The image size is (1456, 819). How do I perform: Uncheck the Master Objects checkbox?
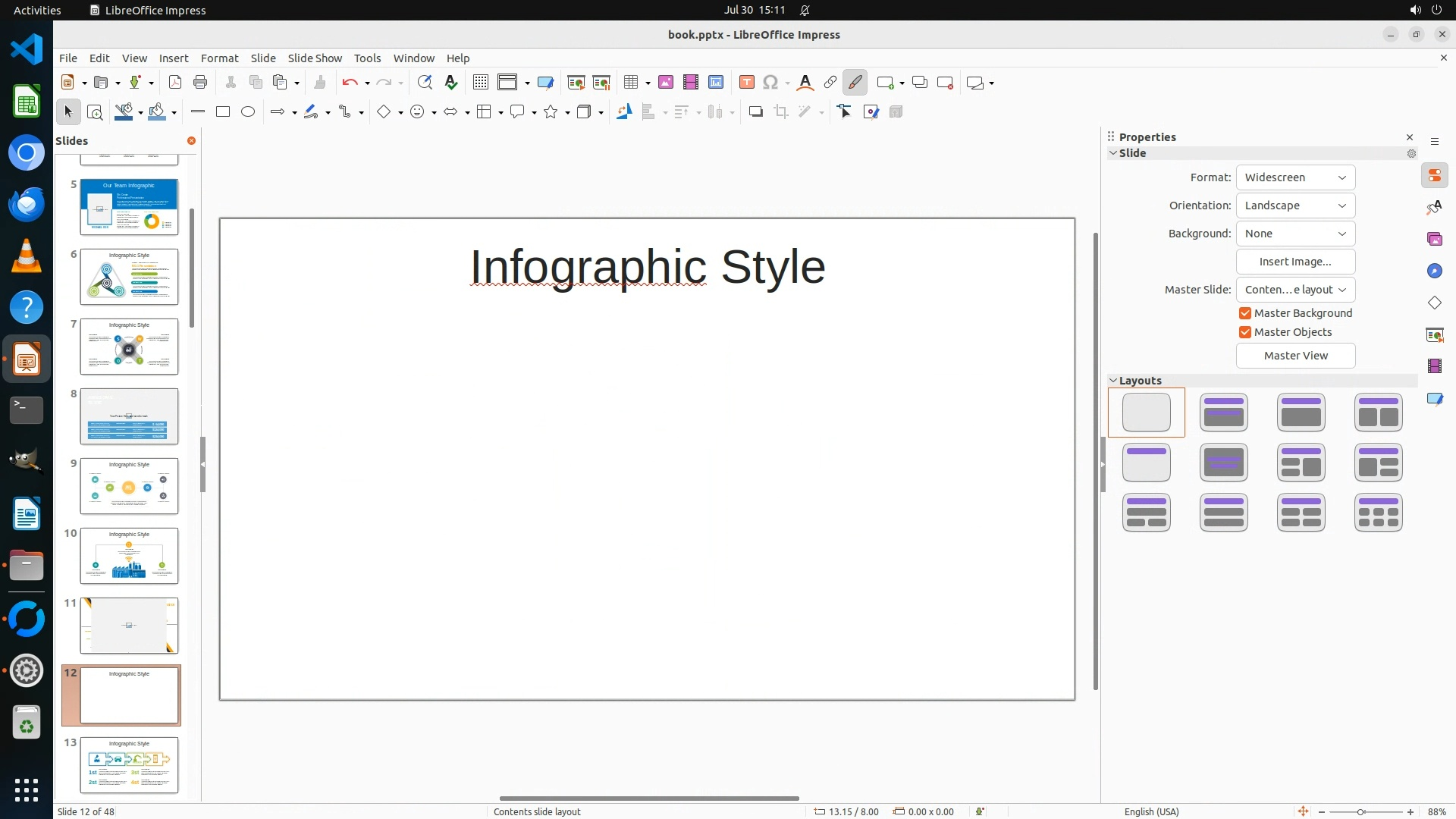(1245, 332)
